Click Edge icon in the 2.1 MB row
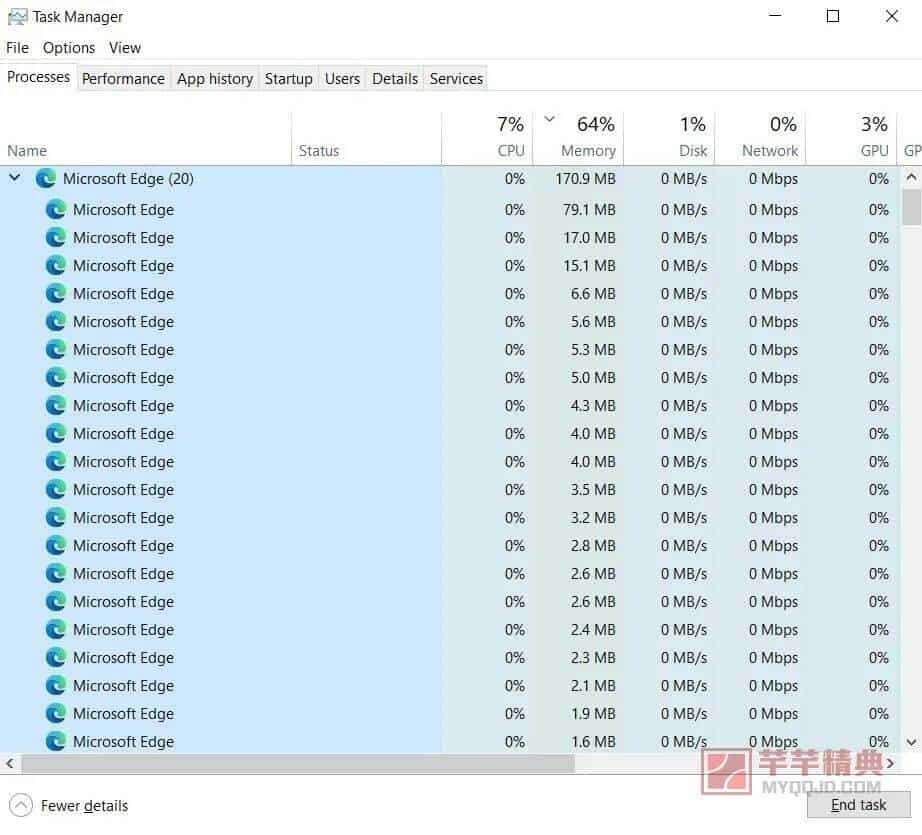 55,686
